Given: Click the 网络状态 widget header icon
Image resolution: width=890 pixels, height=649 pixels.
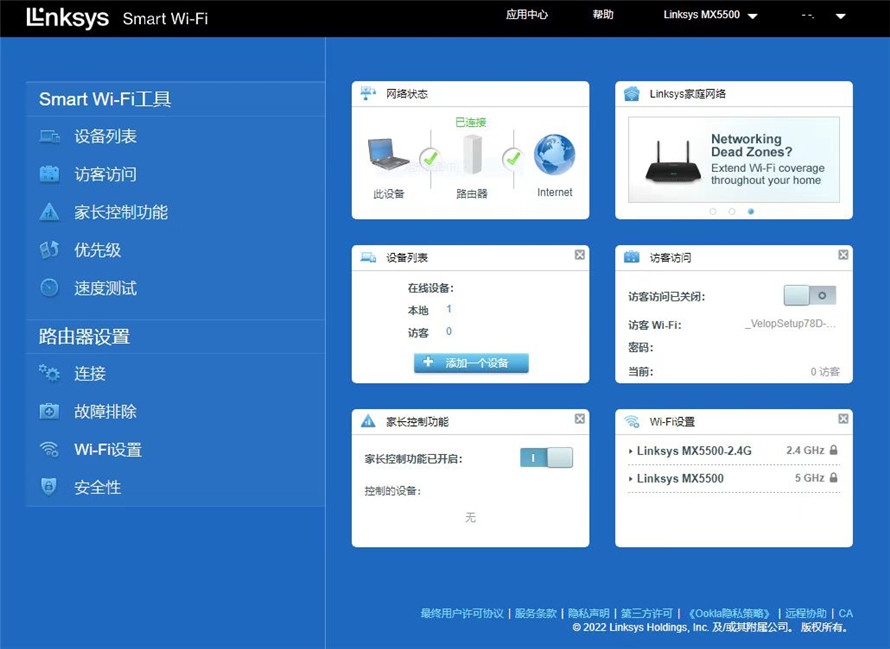Looking at the screenshot, I should pos(368,93).
